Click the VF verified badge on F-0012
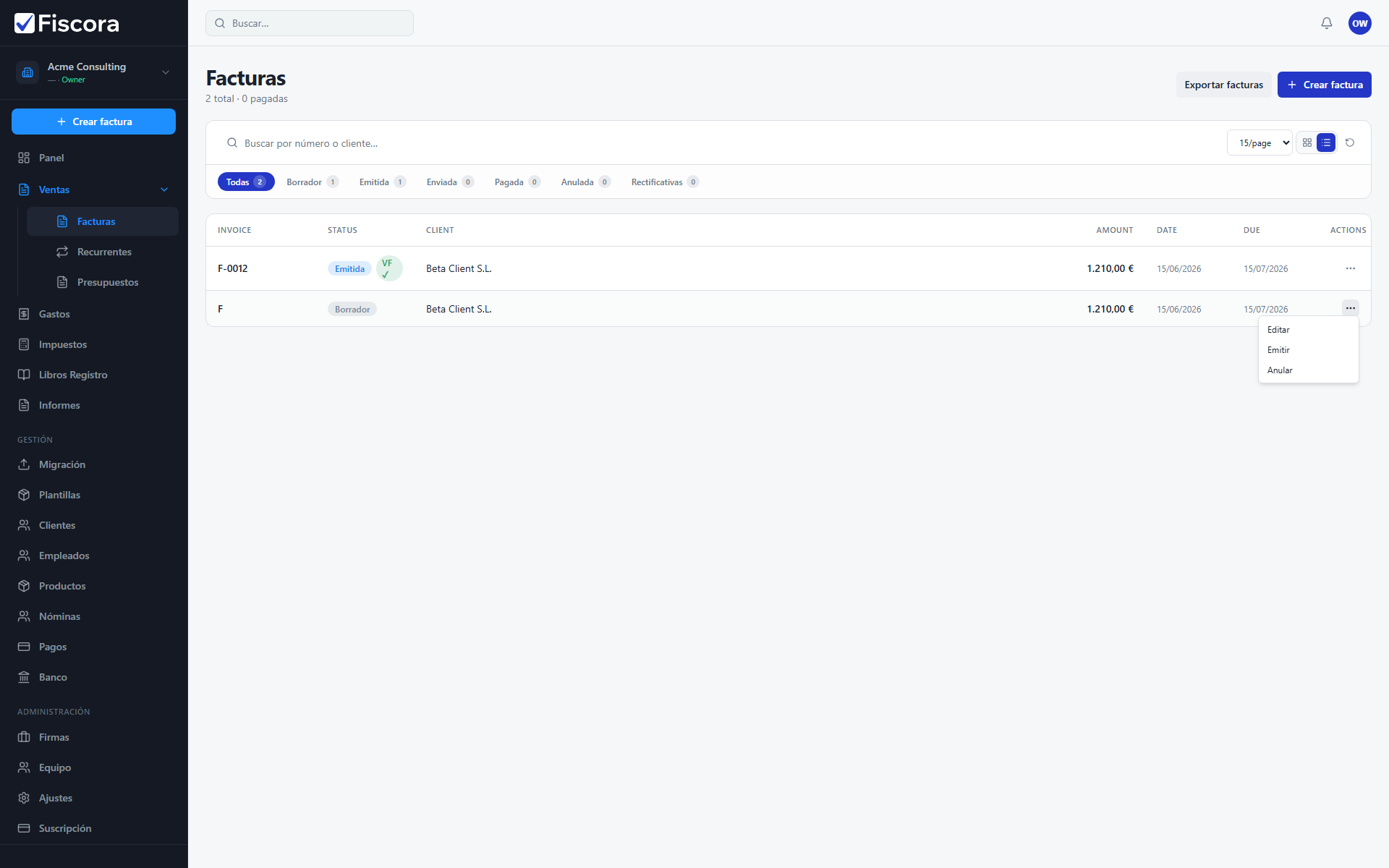Screen dimensions: 1389x868 tap(389, 268)
